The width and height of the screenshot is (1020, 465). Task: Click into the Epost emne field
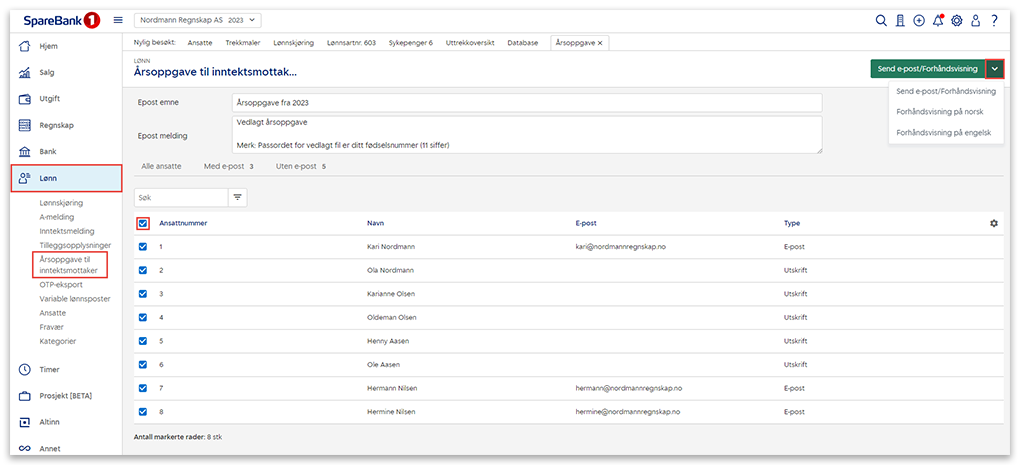coord(525,103)
